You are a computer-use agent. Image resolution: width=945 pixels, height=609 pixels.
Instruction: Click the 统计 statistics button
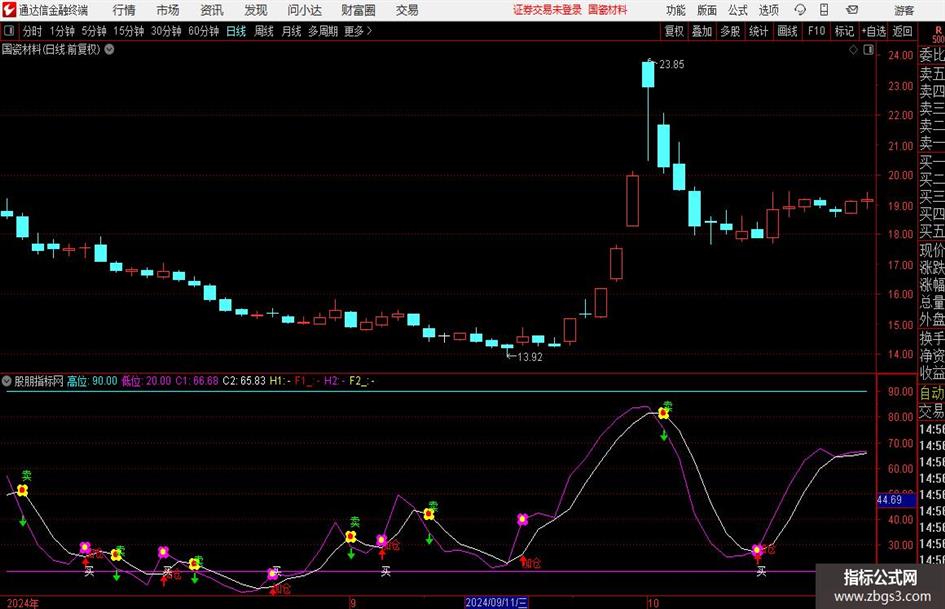(758, 31)
